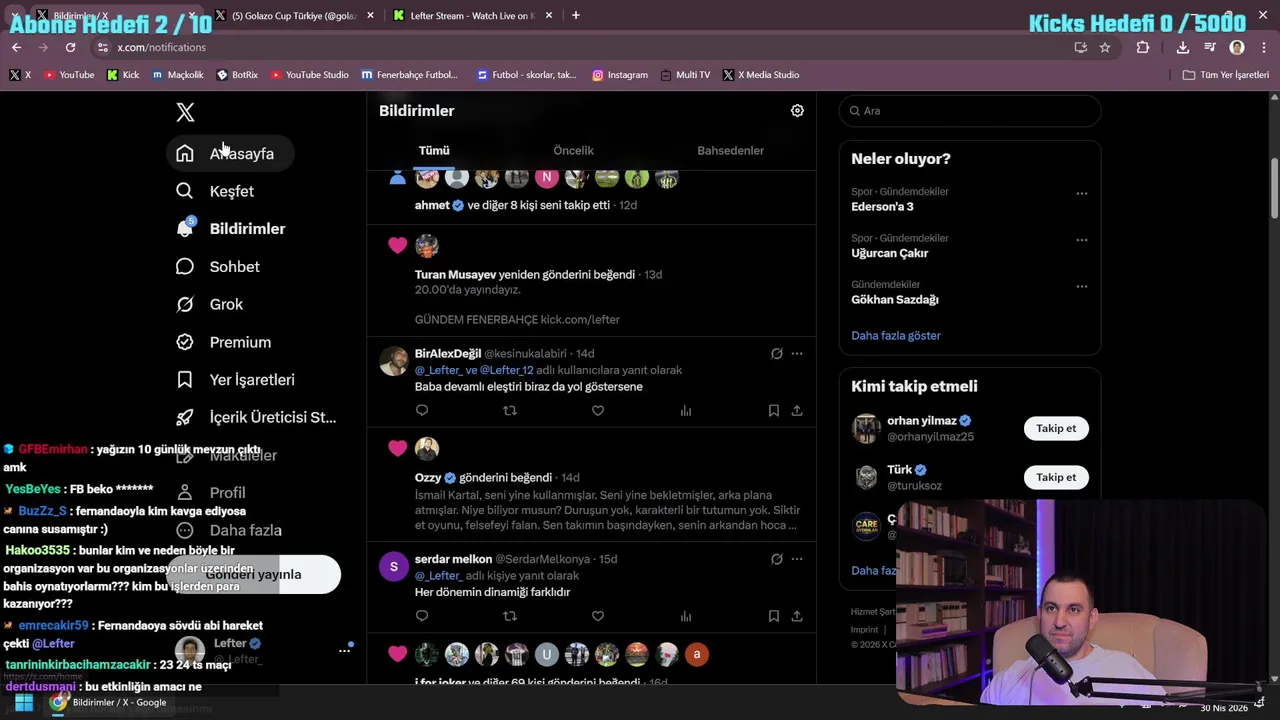Click Chrome taskbar item Bildirimler / X
The height and width of the screenshot is (720, 1280).
pyautogui.click(x=110, y=703)
